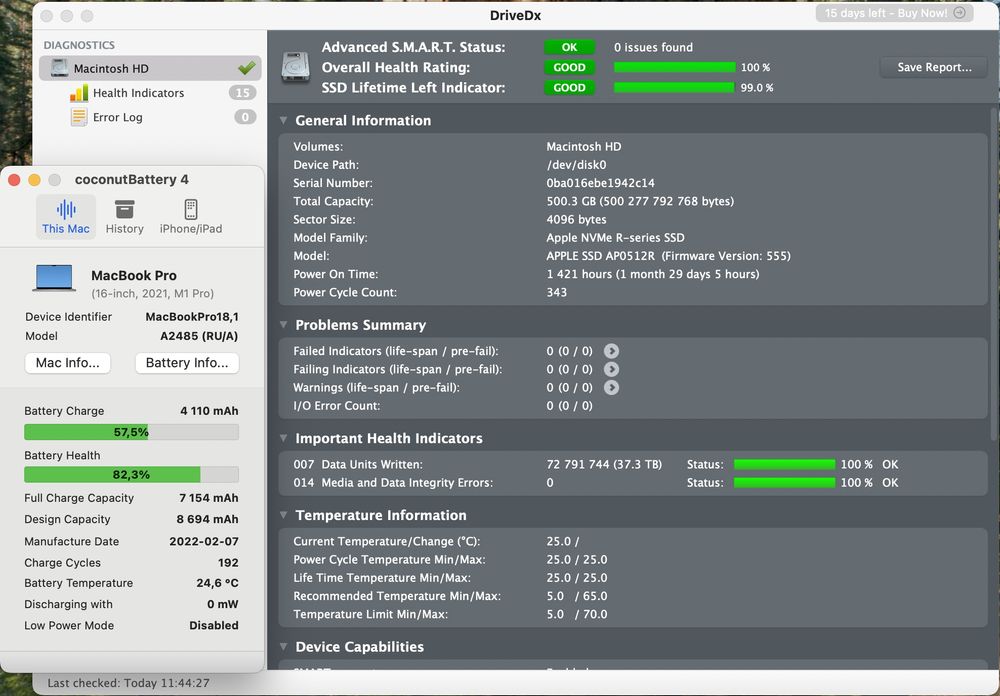Click the 'Last checked: Today 11:44:27' status text
Screen dimensions: 1000x696
(x=128, y=683)
